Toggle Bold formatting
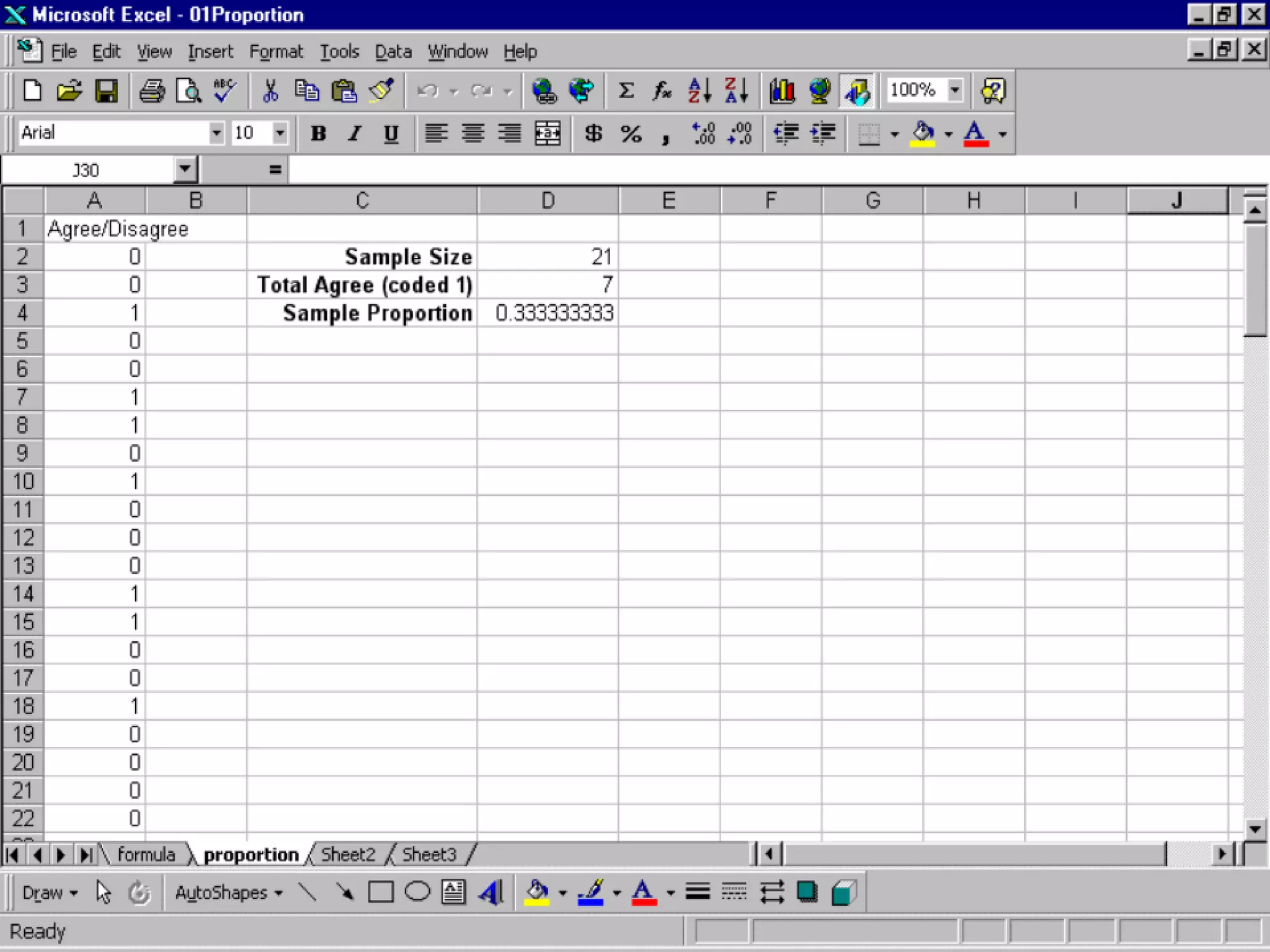 [x=318, y=133]
